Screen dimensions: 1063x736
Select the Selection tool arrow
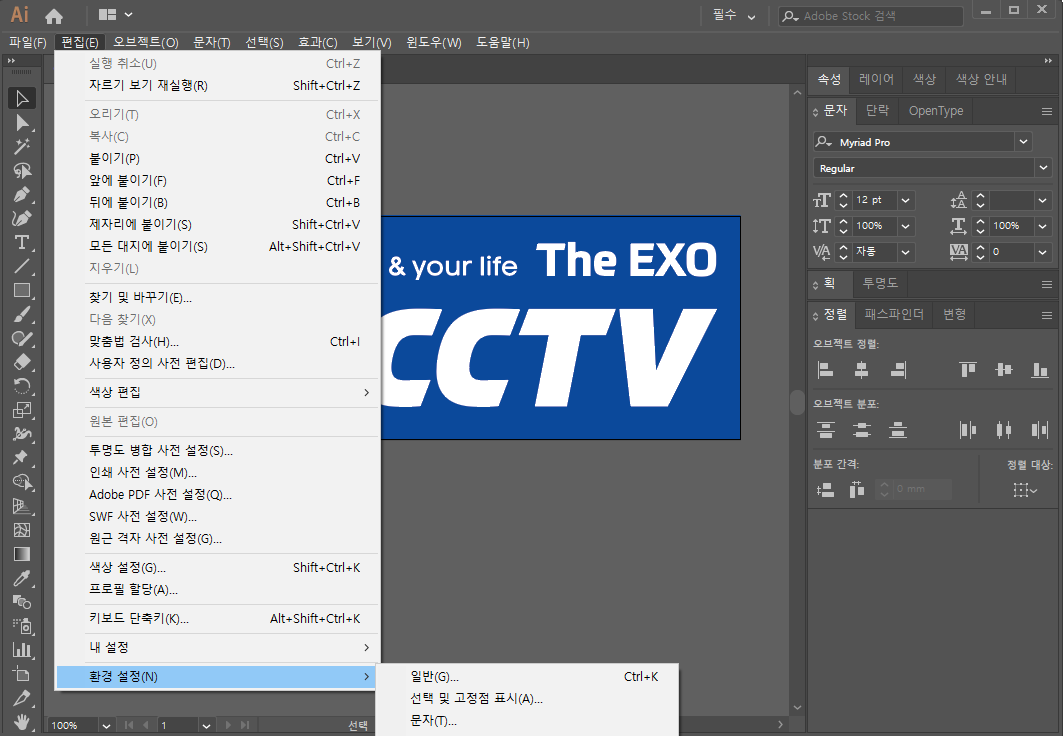click(x=22, y=98)
